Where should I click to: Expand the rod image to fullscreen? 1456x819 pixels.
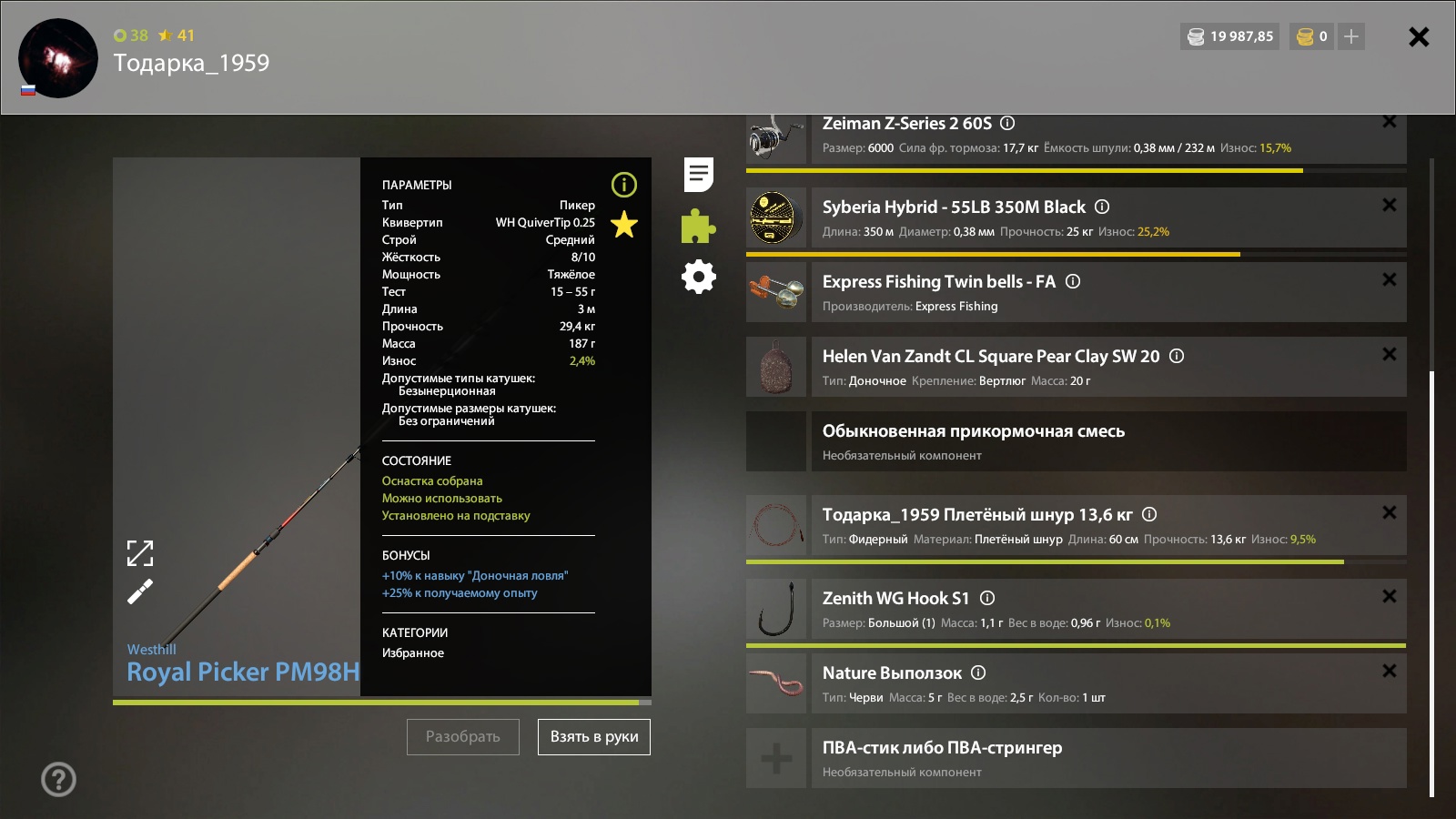pos(140,553)
